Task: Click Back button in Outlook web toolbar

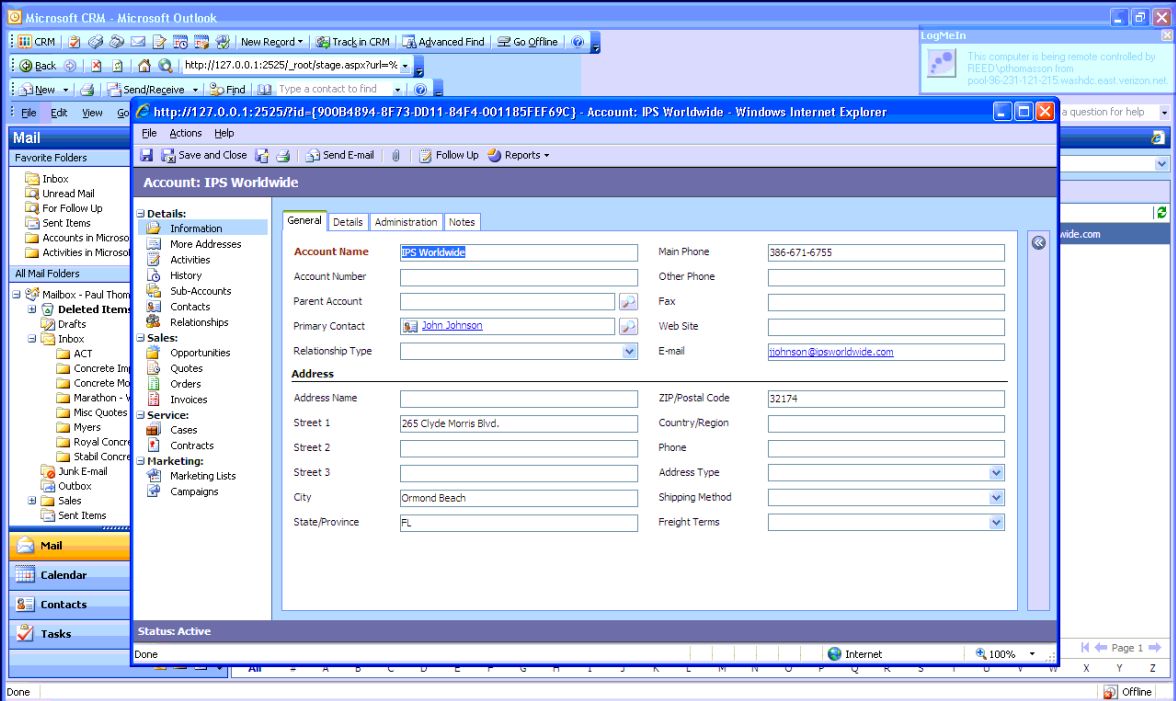Action: click(x=38, y=66)
